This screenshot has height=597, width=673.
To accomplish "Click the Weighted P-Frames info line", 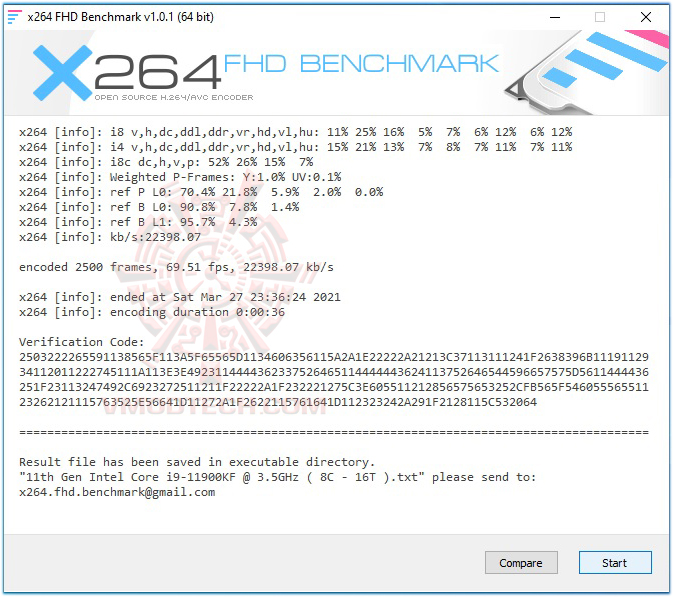I will 180,177.
